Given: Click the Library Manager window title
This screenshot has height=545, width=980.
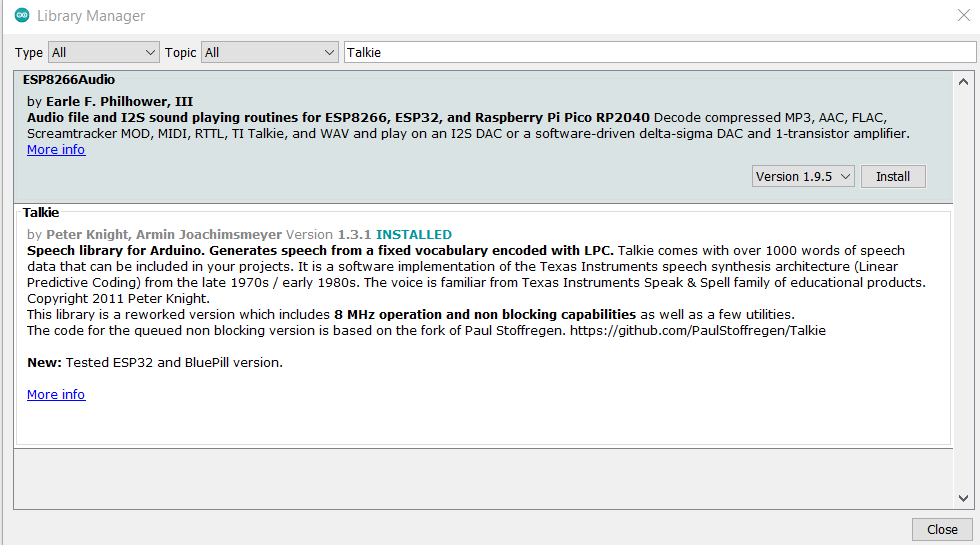Looking at the screenshot, I should [91, 16].
